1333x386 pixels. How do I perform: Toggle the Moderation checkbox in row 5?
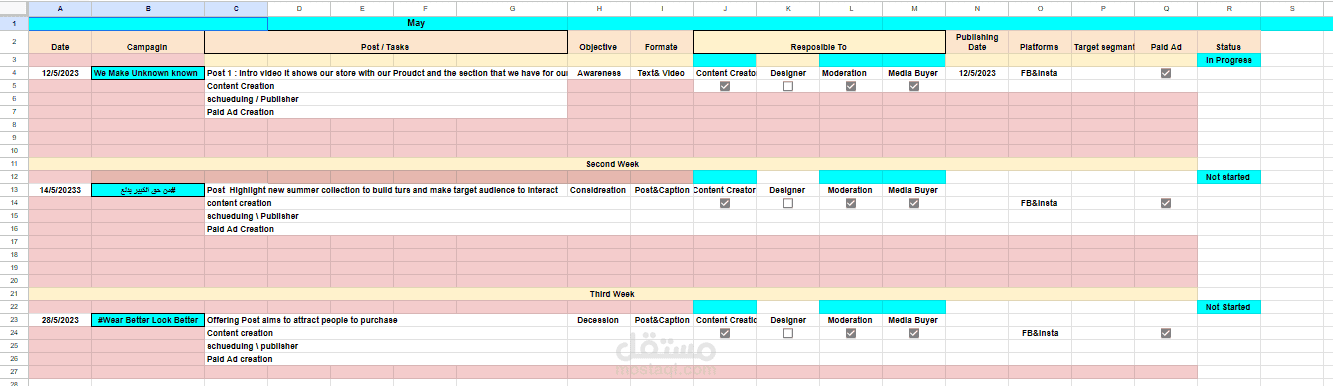[851, 86]
